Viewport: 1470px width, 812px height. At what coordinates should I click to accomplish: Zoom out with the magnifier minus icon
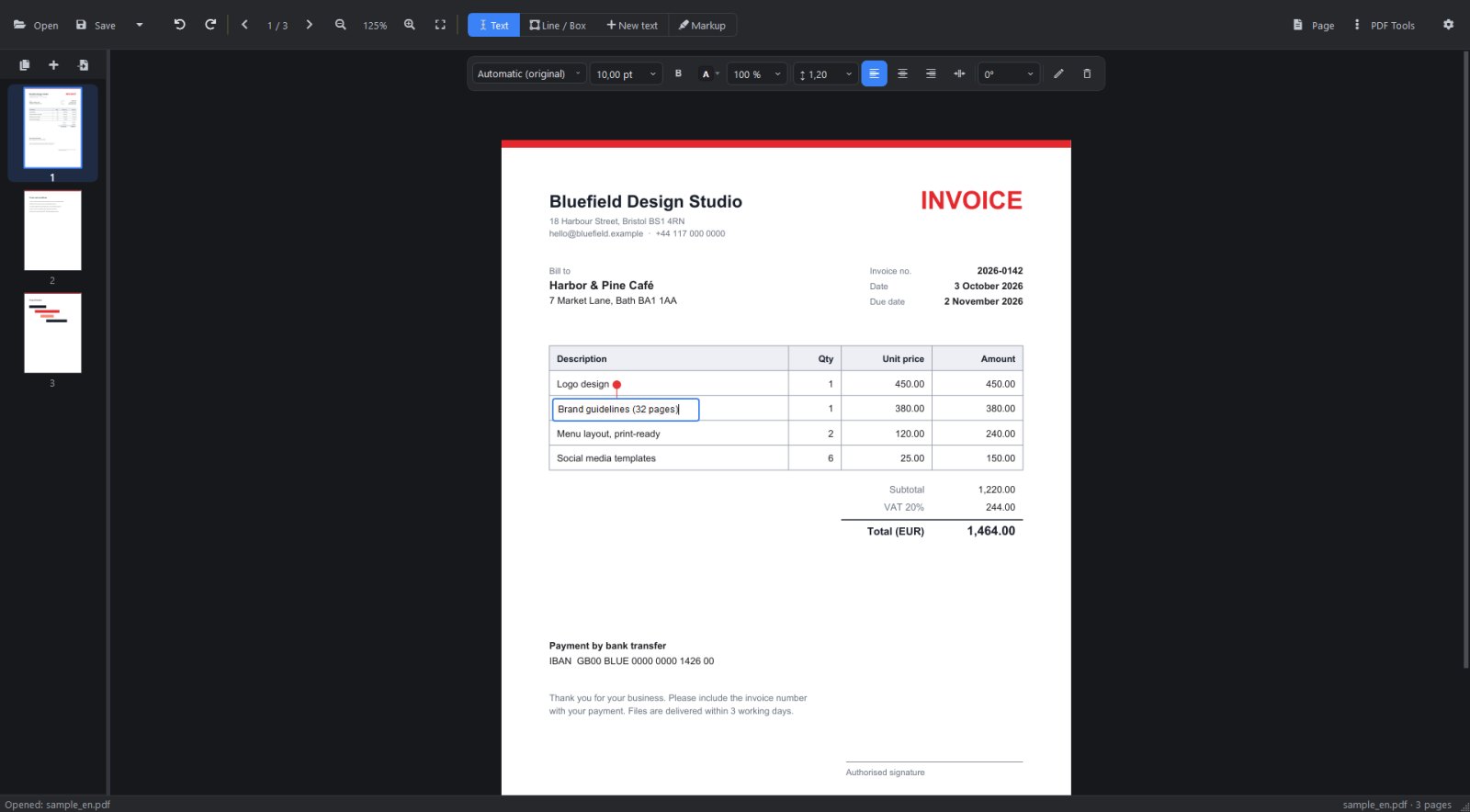click(341, 25)
